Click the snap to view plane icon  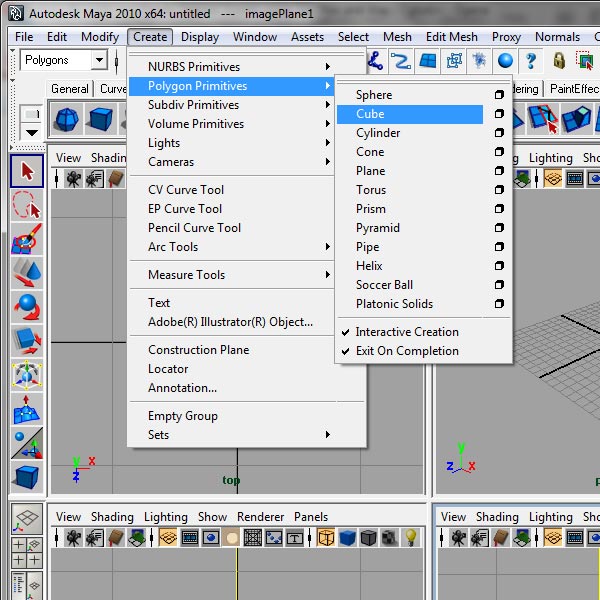(427, 61)
